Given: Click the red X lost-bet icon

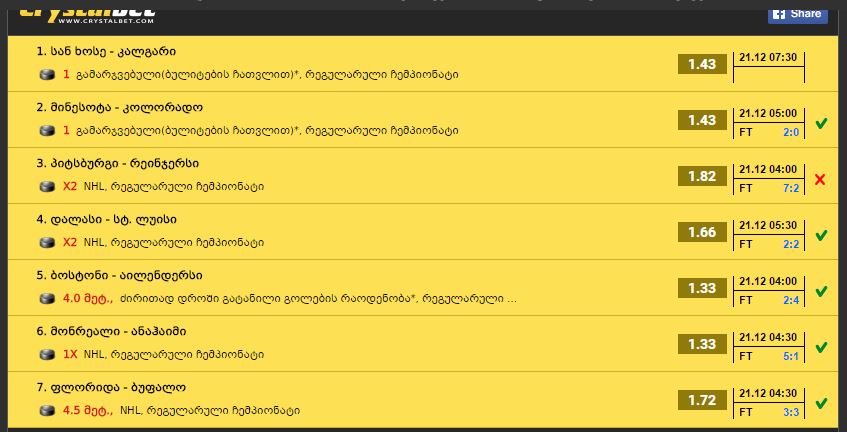Looking at the screenshot, I should coord(820,180).
